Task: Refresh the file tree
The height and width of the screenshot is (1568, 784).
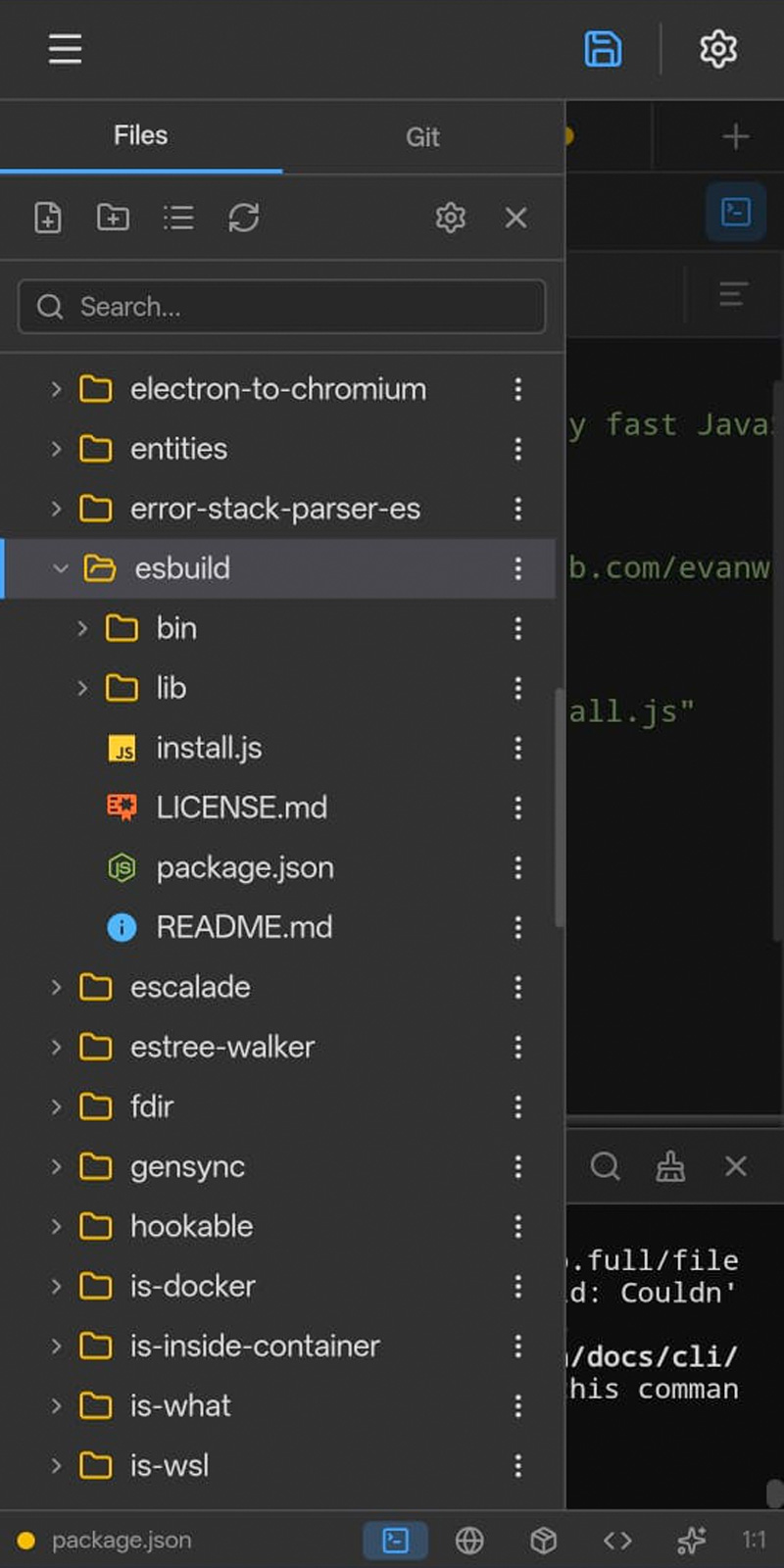Action: coord(243,218)
